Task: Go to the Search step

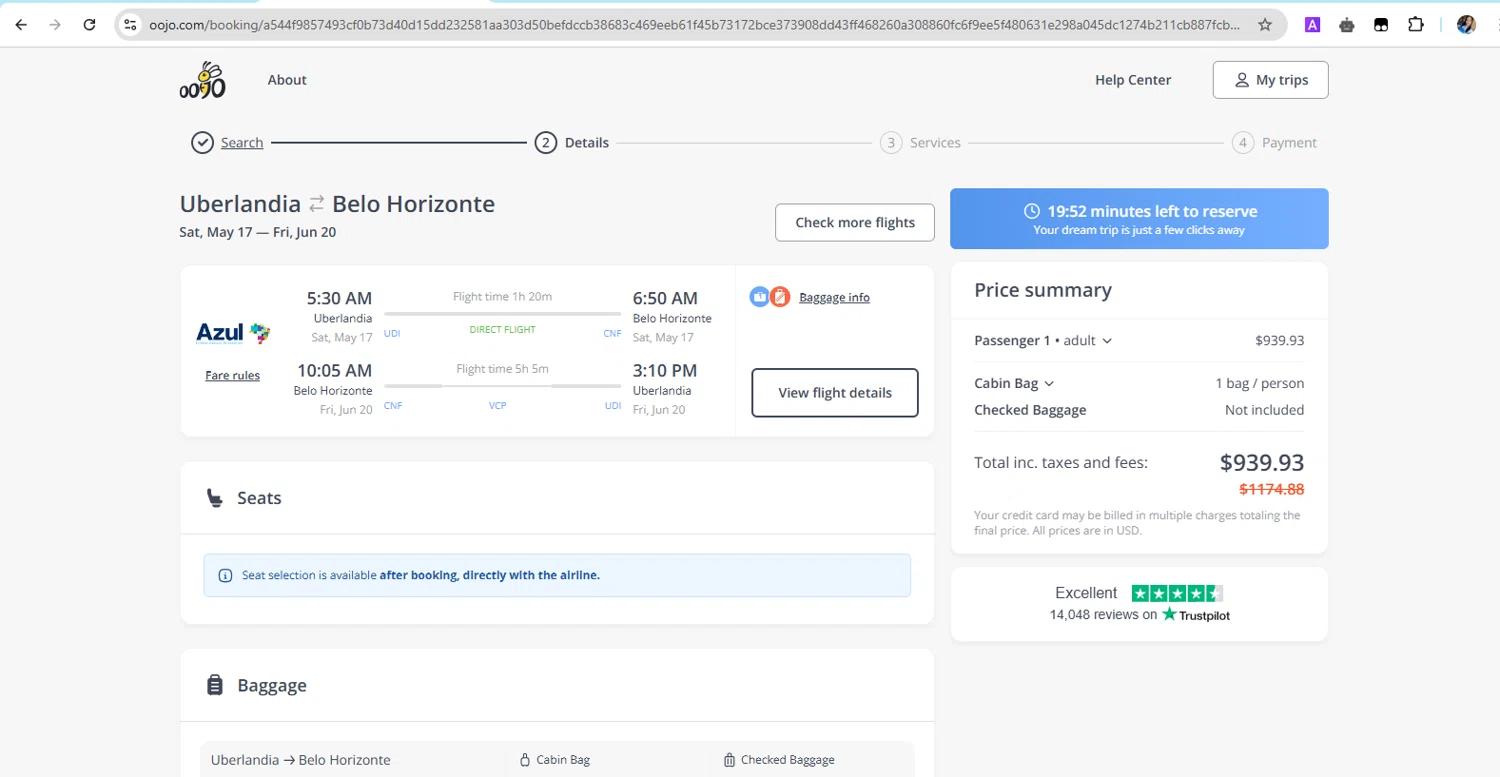Action: [x=242, y=143]
